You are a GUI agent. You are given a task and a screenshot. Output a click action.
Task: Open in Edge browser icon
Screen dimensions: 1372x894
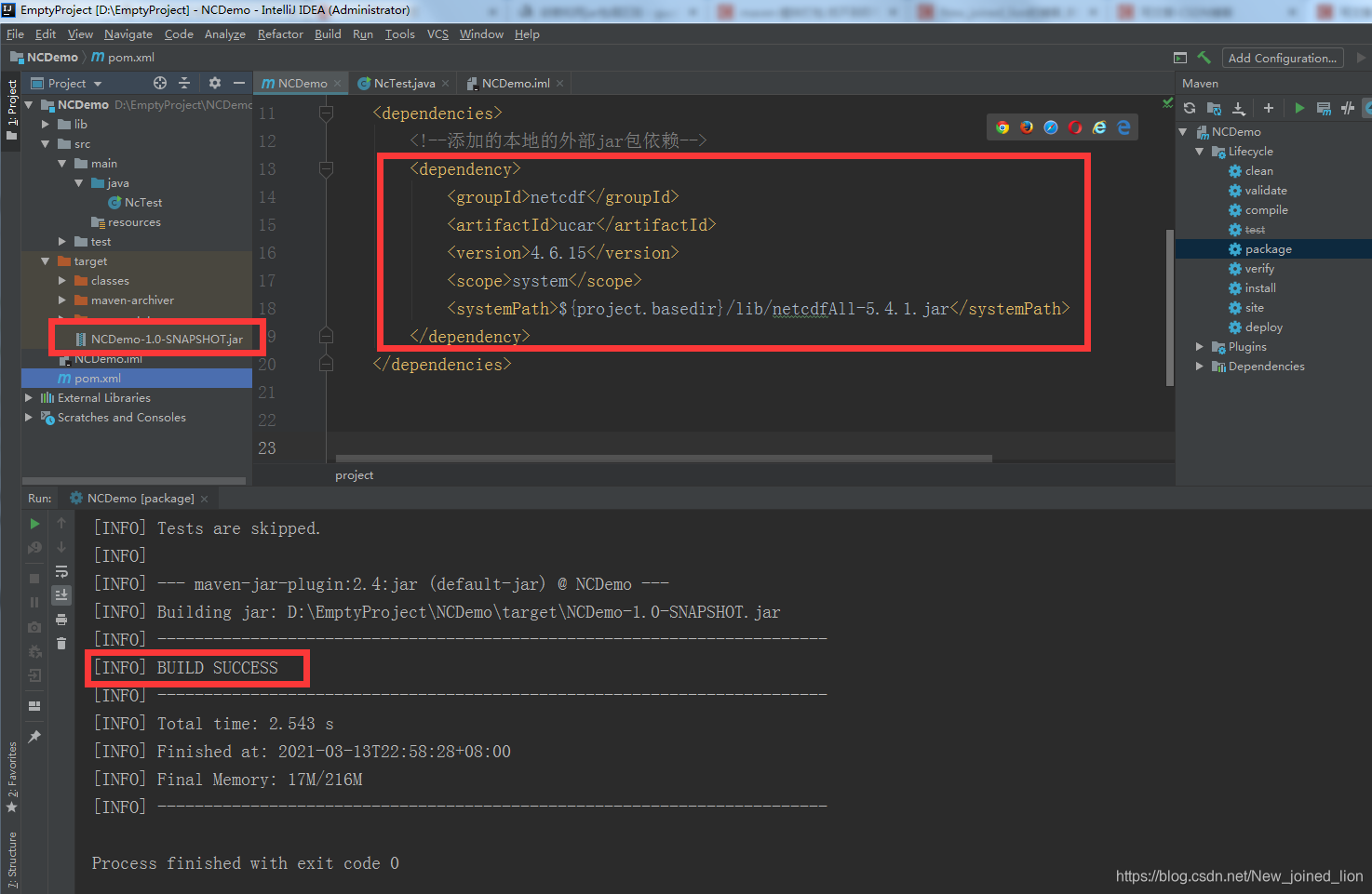pyautogui.click(x=1123, y=127)
